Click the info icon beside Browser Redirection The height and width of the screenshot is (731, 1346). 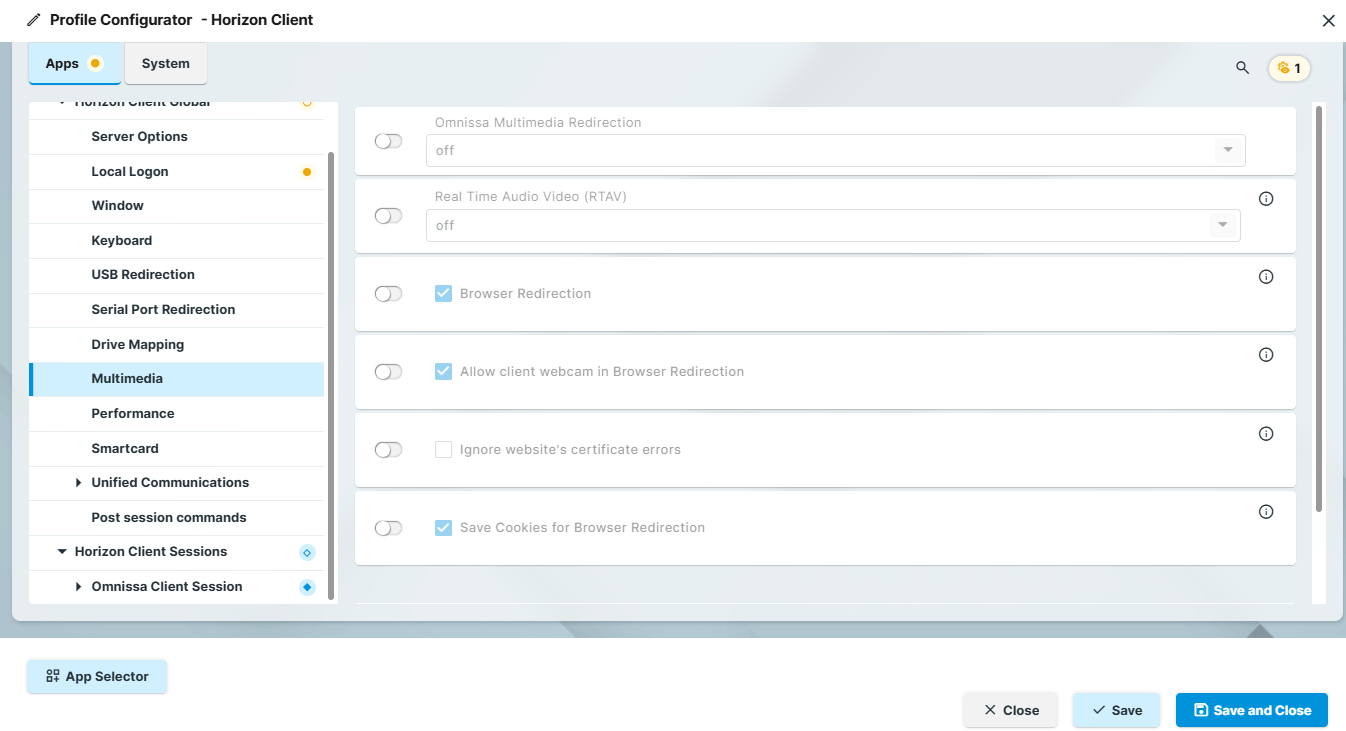pyautogui.click(x=1266, y=276)
